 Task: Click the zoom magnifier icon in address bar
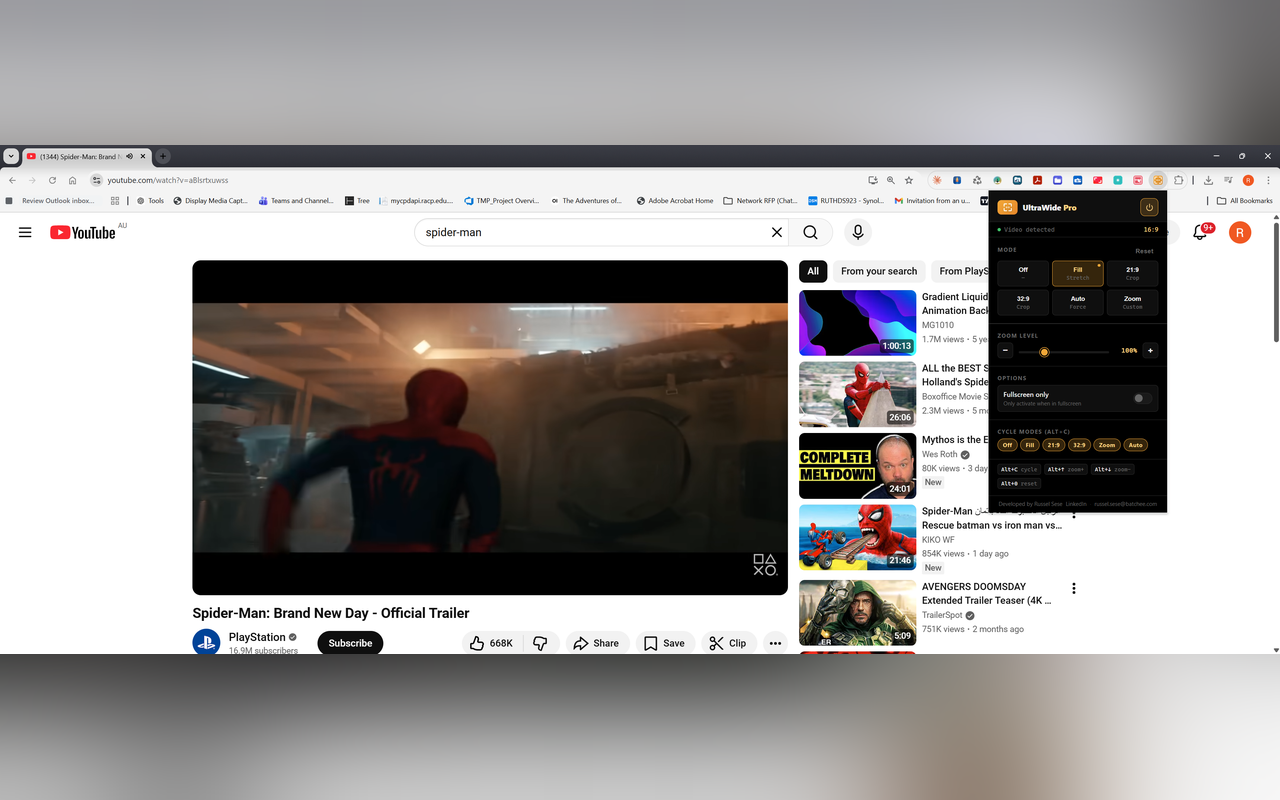[x=890, y=180]
